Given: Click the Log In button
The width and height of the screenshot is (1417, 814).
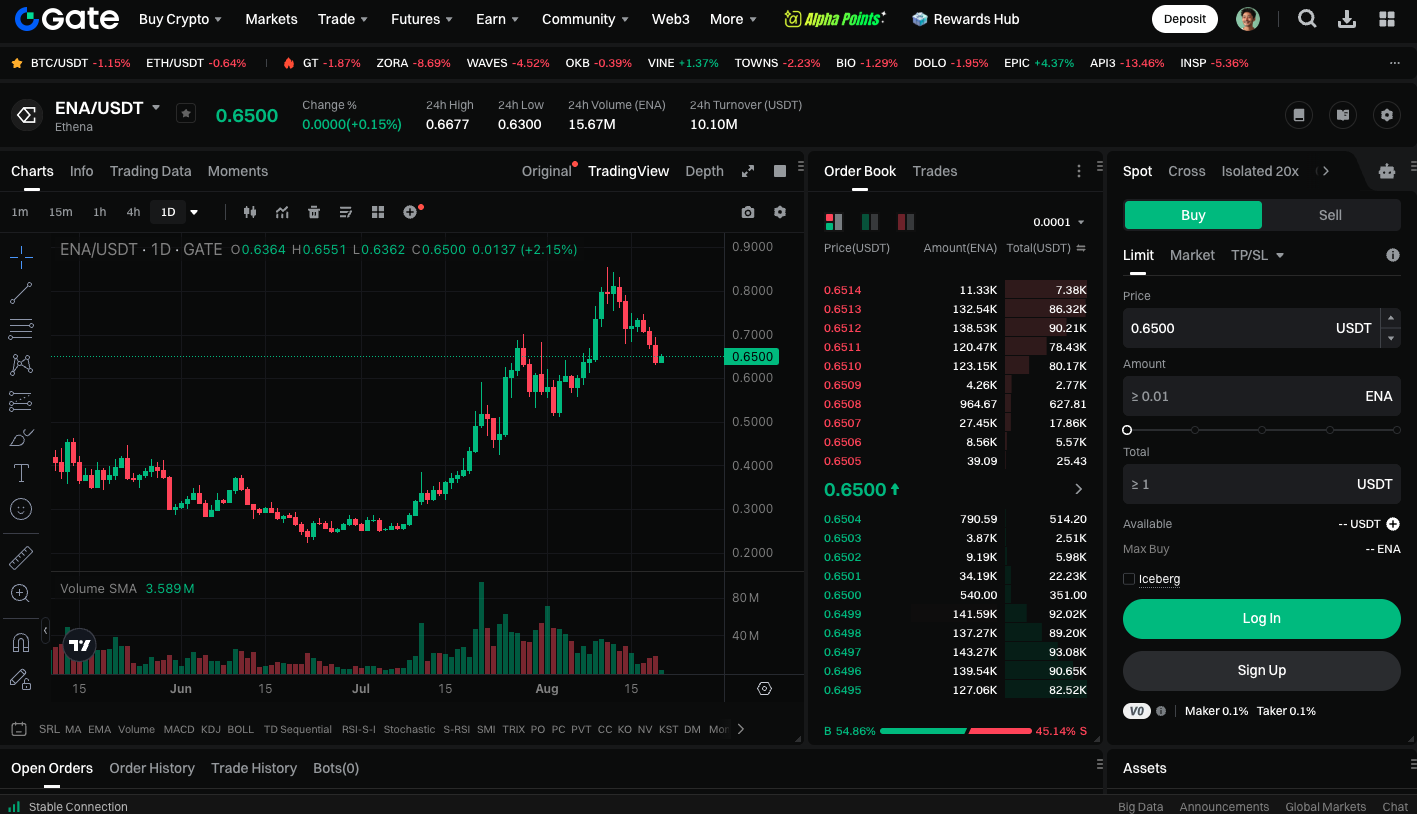Looking at the screenshot, I should pos(1261,618).
